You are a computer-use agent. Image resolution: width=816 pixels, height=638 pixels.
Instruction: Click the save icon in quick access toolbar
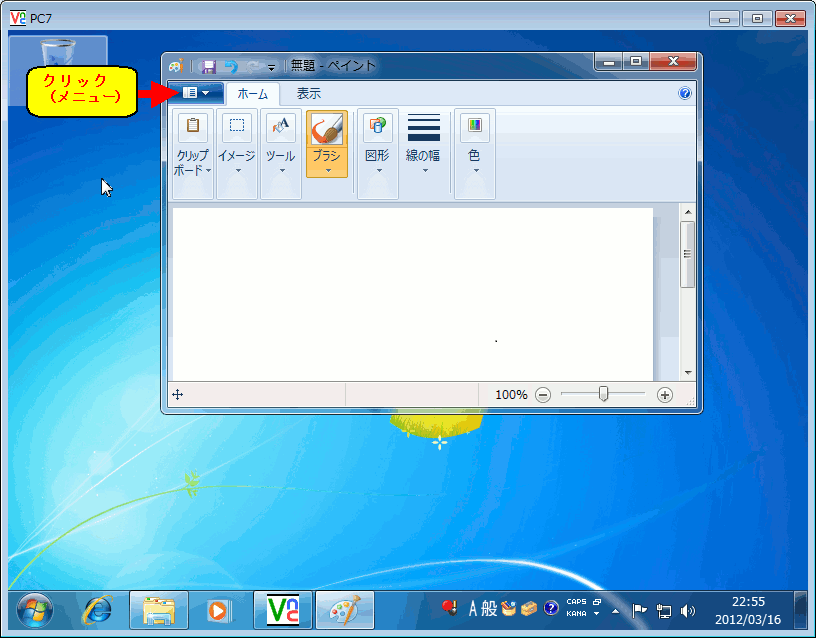(209, 66)
